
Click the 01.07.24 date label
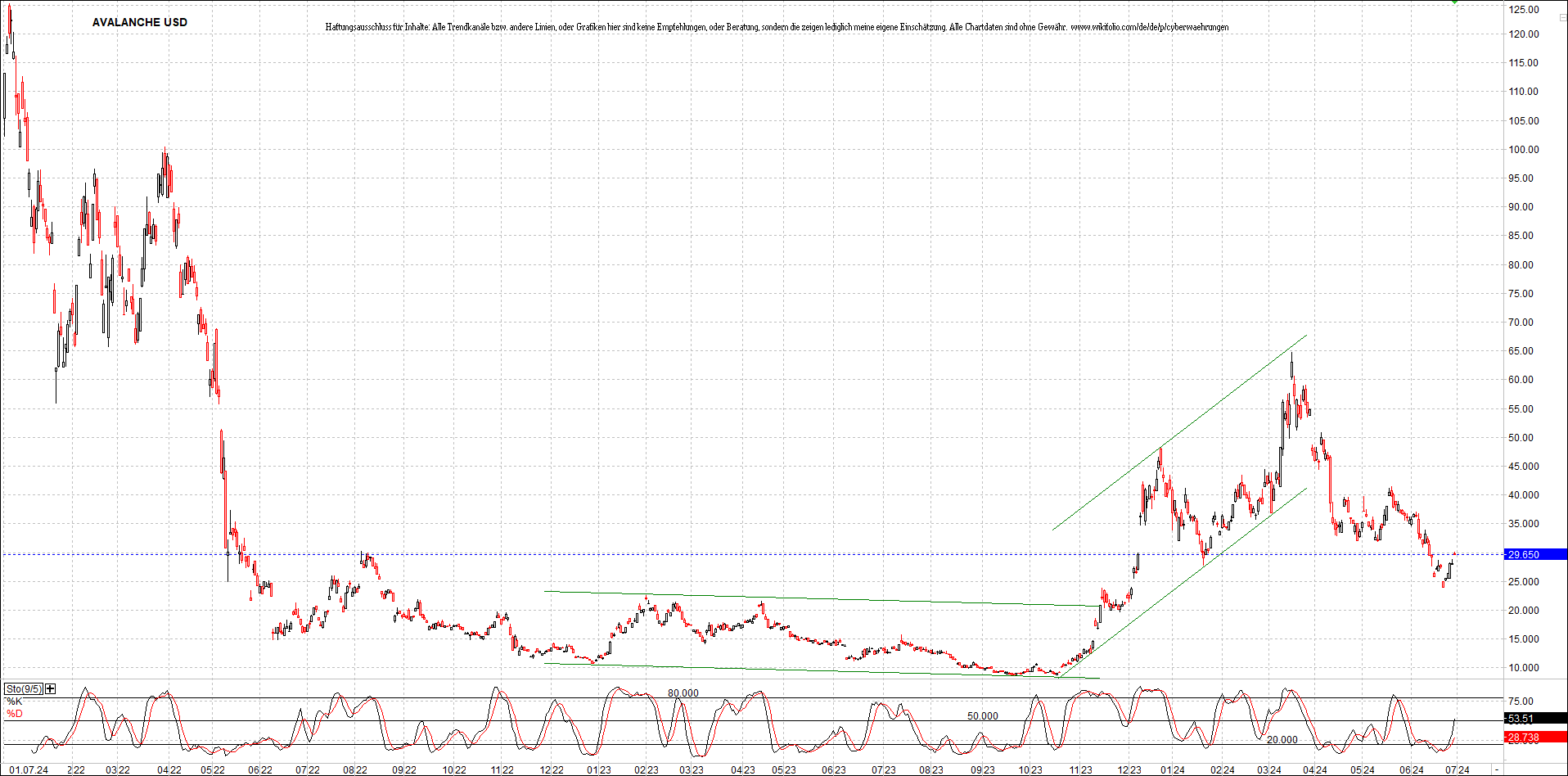29,770
